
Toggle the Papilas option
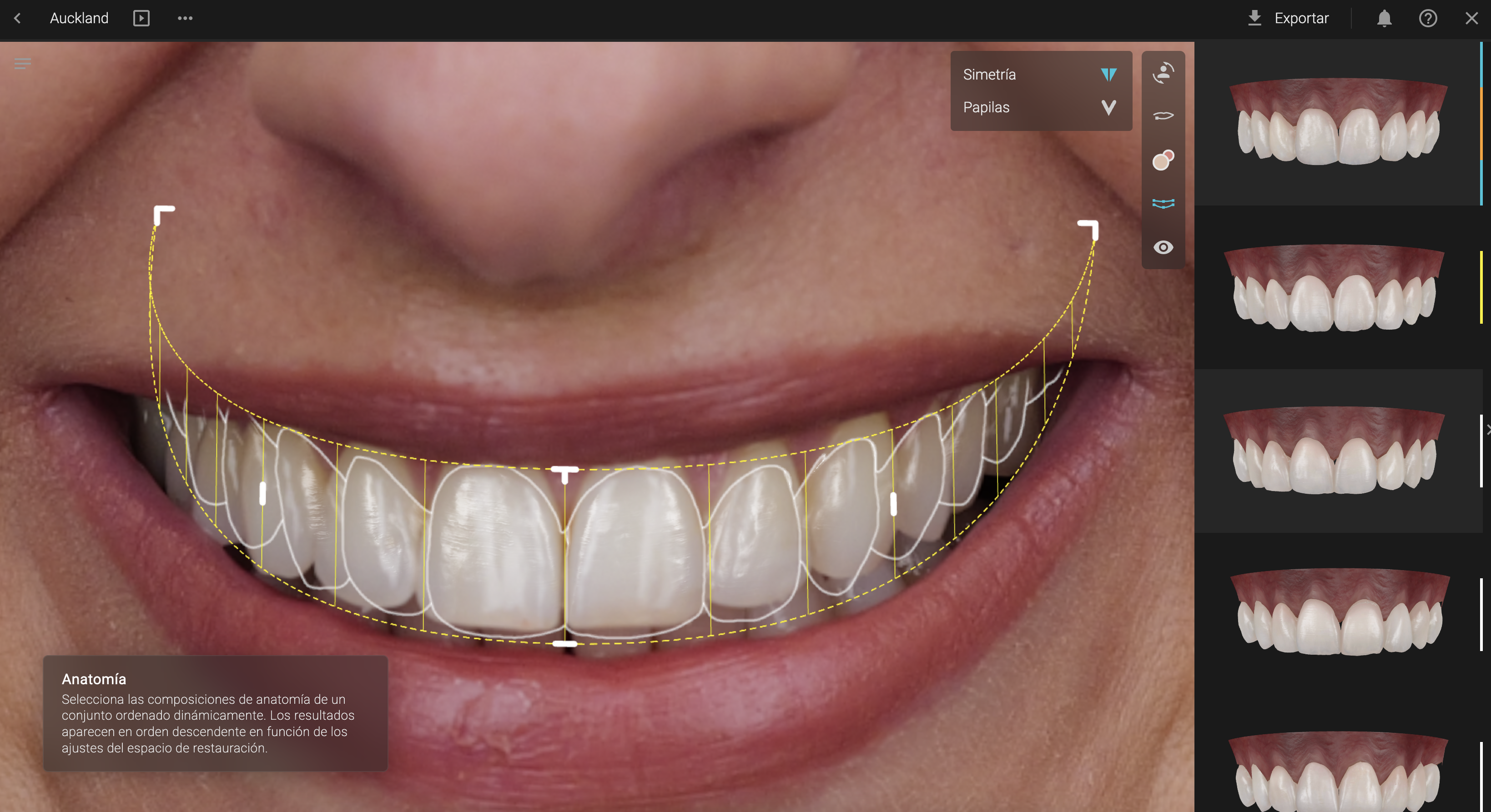(1108, 108)
